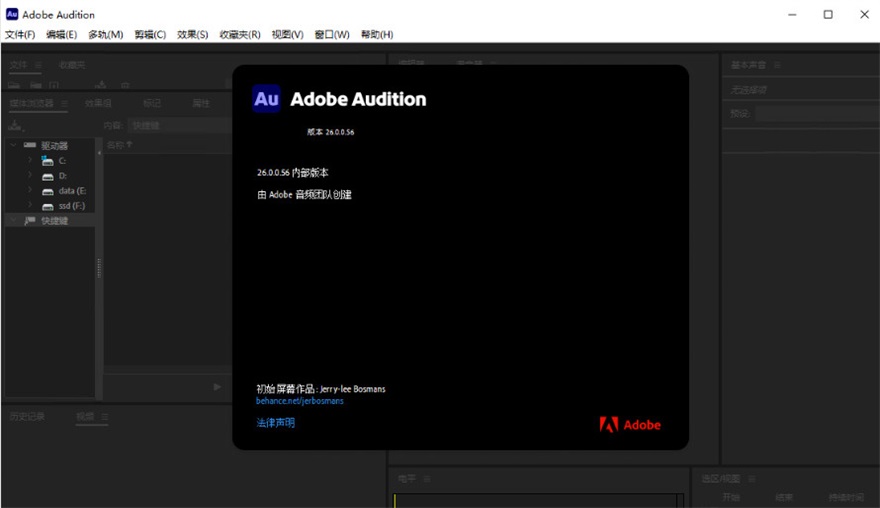Screen dimensions: 880x508
Task: Select the C: drive icon
Action: pos(48,161)
